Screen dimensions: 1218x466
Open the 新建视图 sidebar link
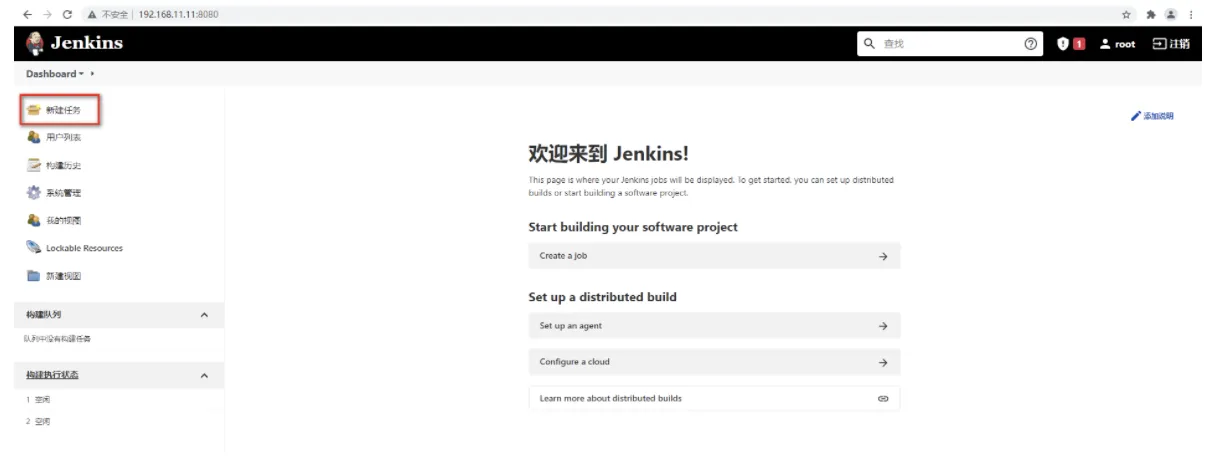pyautogui.click(x=63, y=276)
